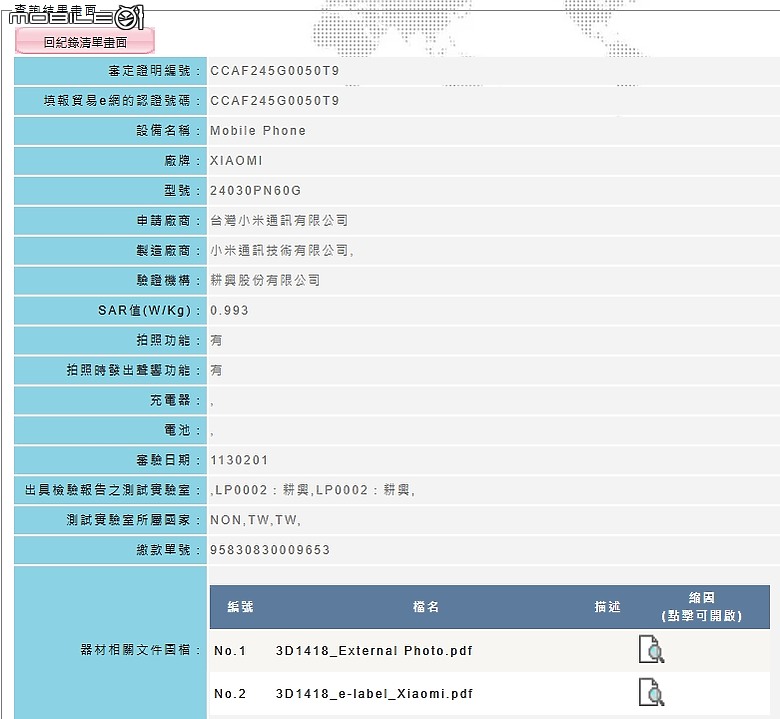The height and width of the screenshot is (719, 780).
Task: Click the 電池 label
Action: pyautogui.click(x=182, y=429)
